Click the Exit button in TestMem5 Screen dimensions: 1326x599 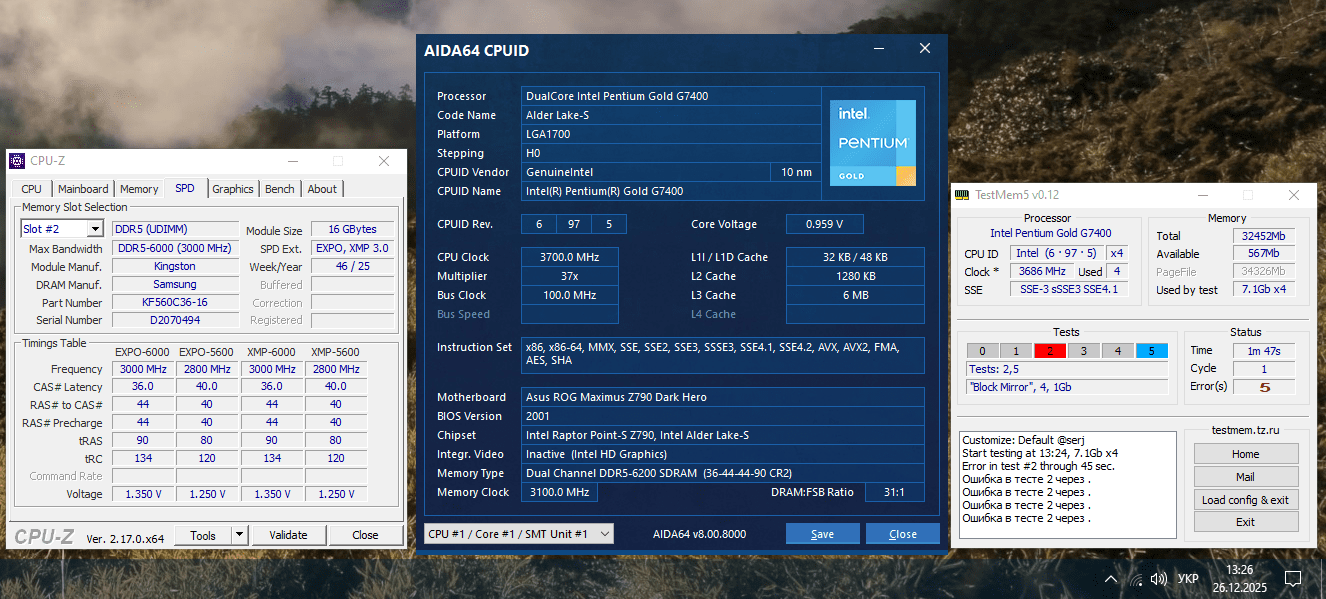pos(1245,522)
